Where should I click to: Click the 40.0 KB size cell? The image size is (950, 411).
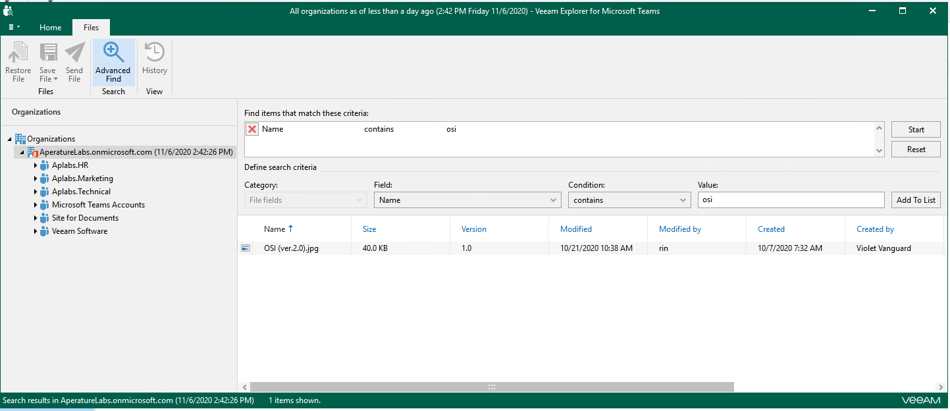point(375,248)
